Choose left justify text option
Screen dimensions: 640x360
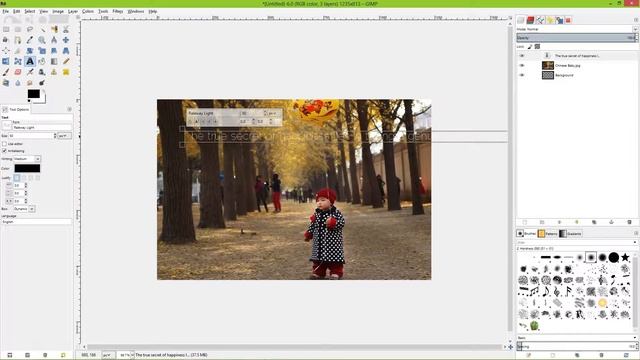tap(16, 178)
